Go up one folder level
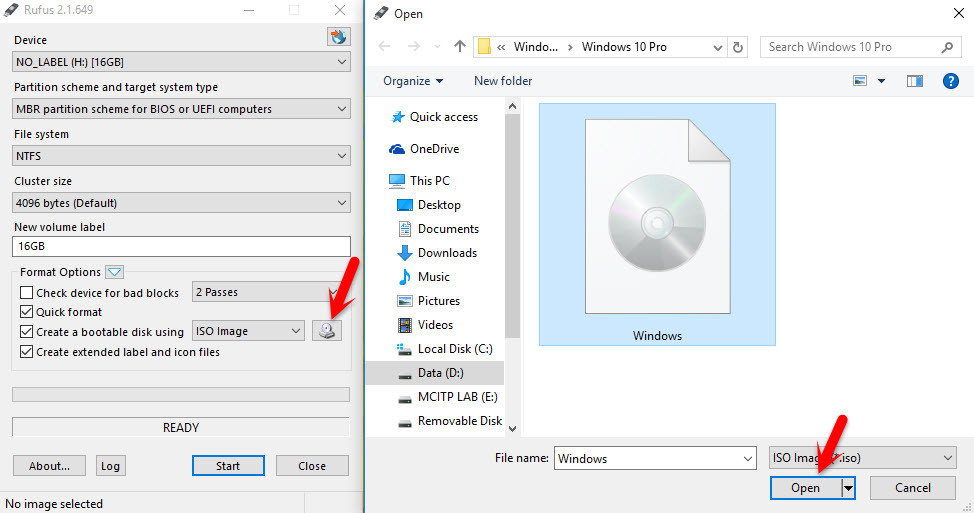This screenshot has height=513, width=974. click(x=460, y=47)
